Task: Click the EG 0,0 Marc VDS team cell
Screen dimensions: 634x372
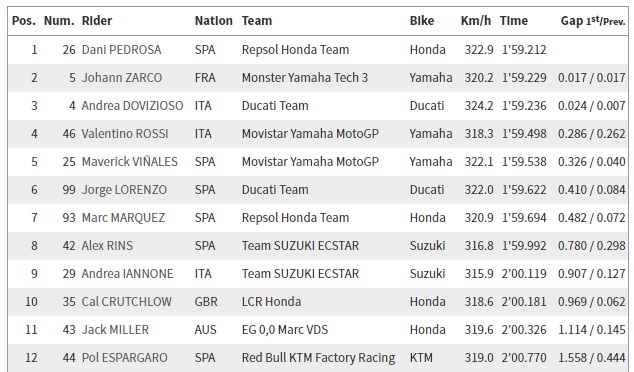Action: point(285,330)
